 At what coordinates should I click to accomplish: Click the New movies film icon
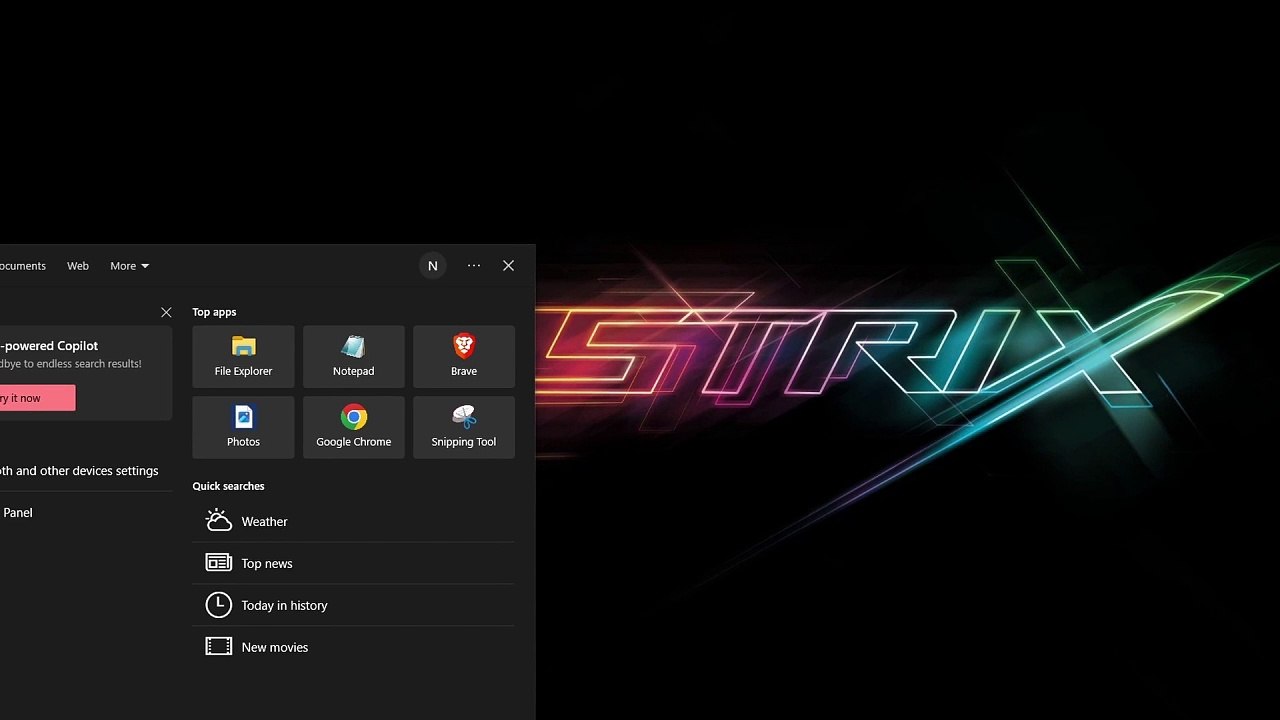pos(218,647)
